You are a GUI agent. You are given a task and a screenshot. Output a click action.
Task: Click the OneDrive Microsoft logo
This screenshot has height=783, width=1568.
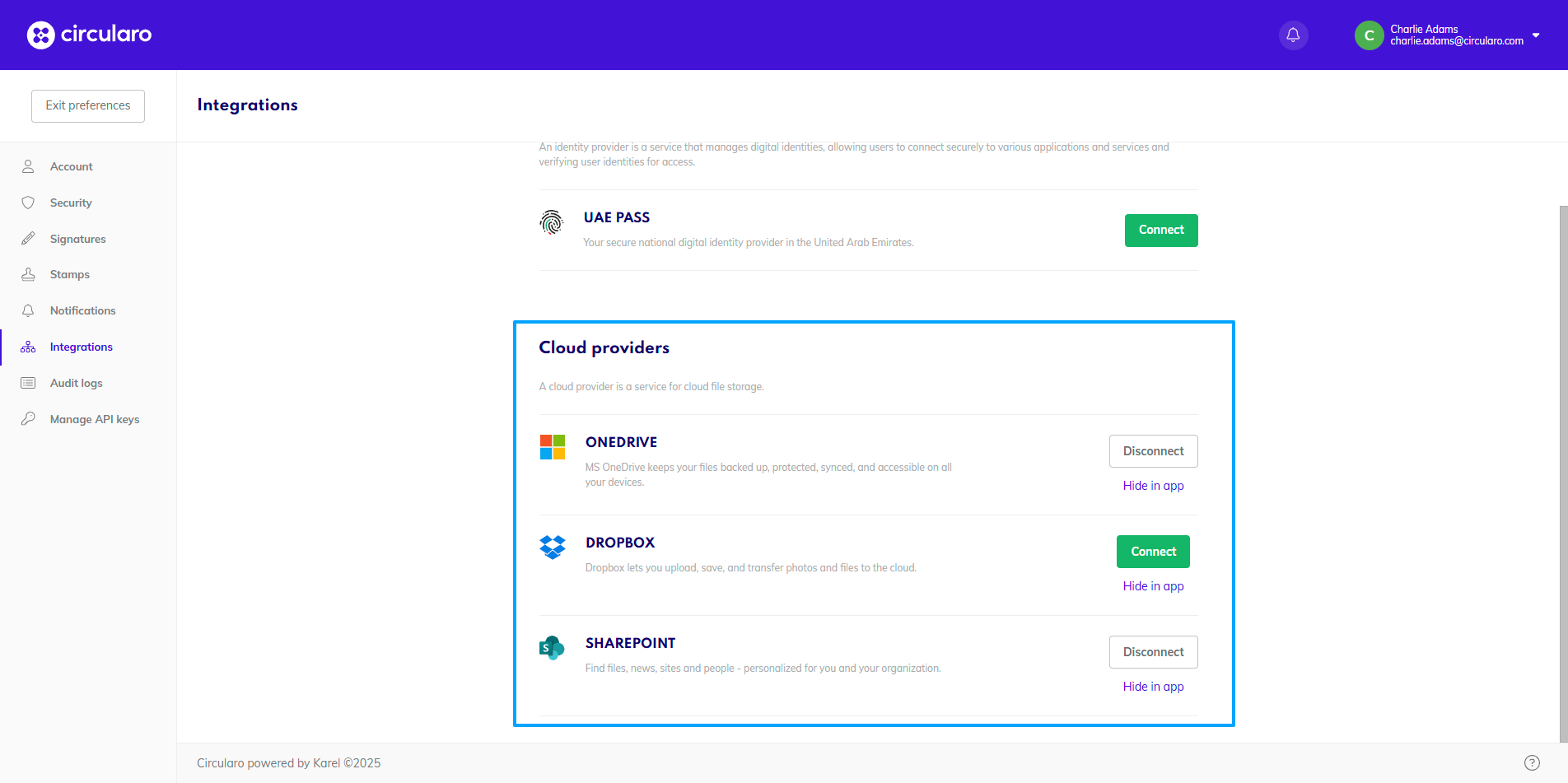tap(552, 447)
